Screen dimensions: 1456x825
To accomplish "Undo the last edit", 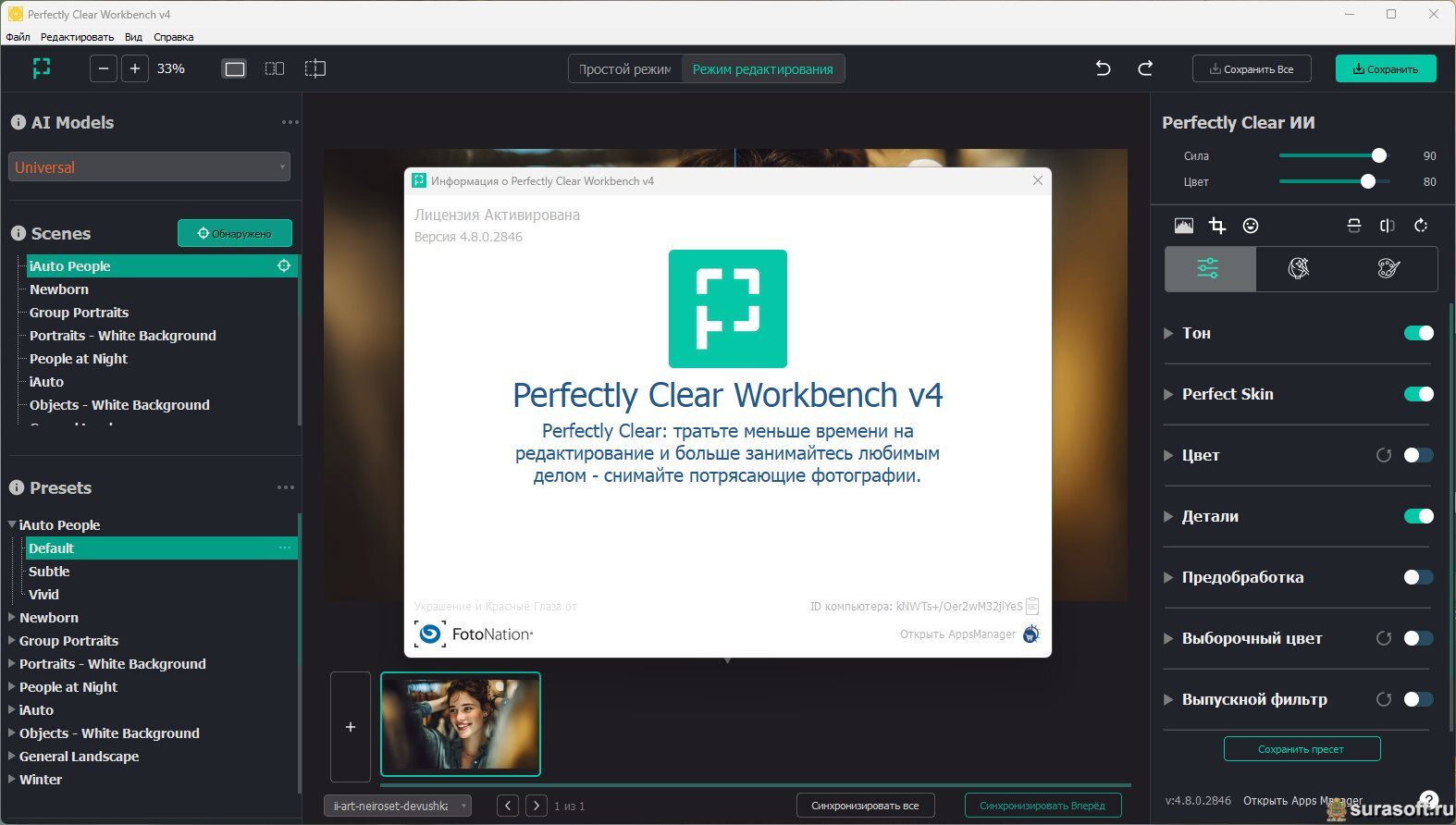I will pos(1103,68).
